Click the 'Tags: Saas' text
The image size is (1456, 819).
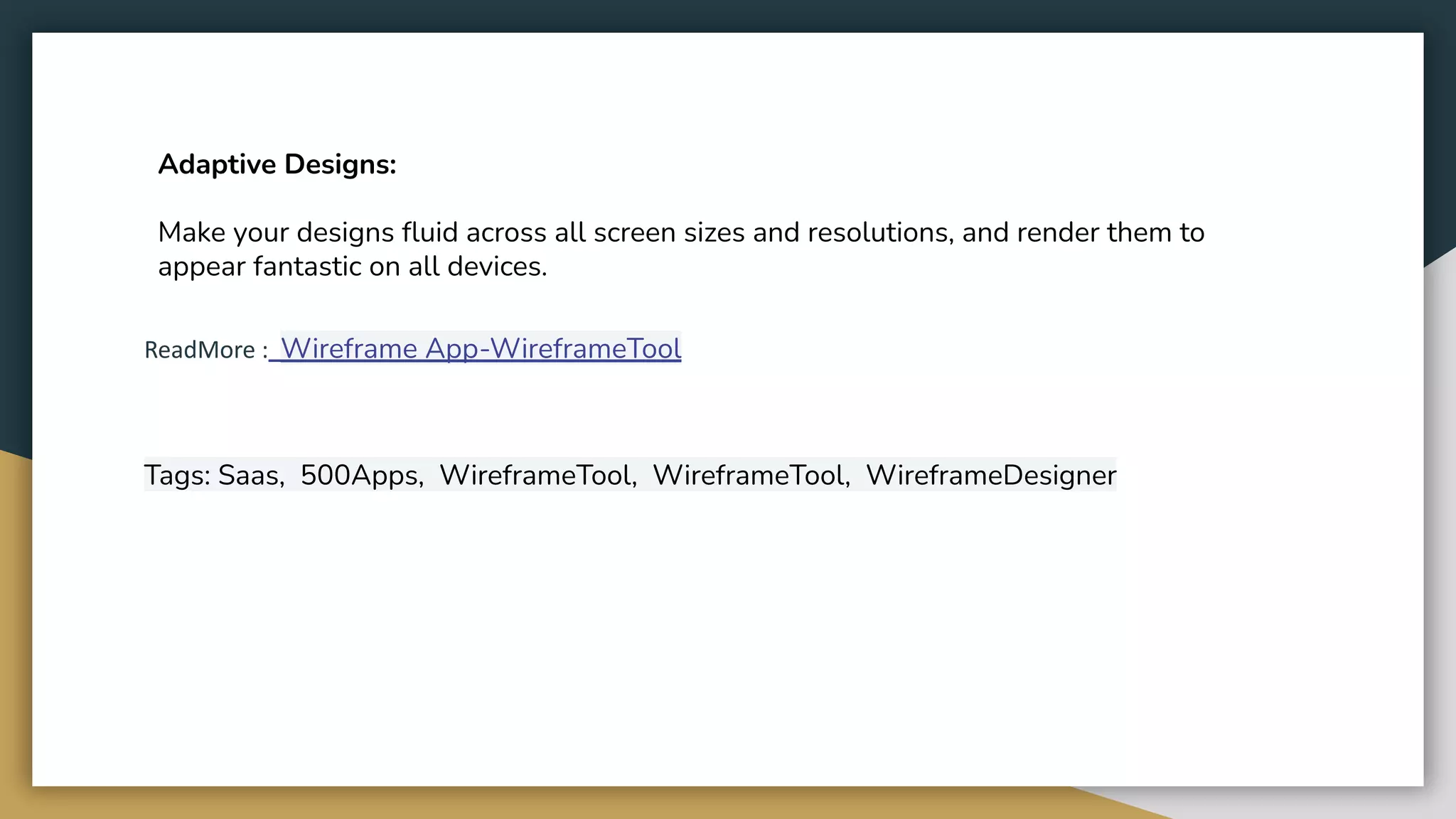click(x=213, y=475)
